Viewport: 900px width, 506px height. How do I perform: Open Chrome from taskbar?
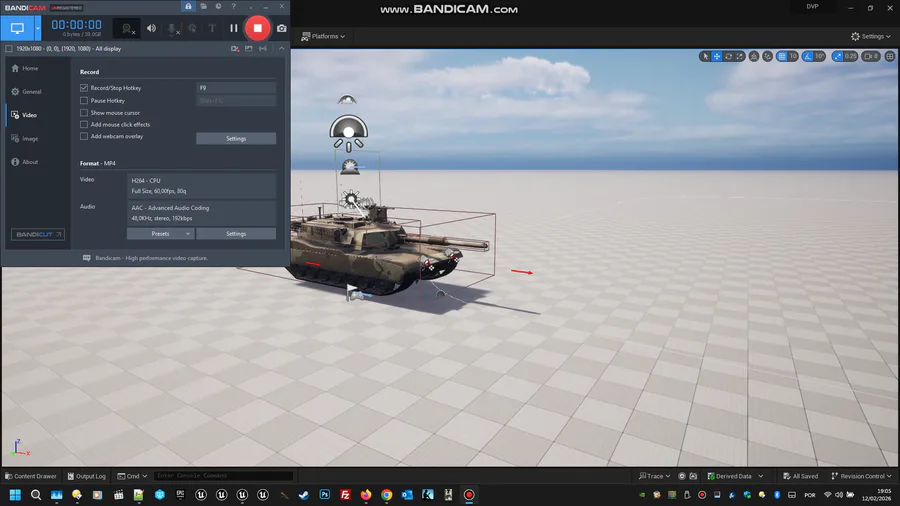coord(386,495)
